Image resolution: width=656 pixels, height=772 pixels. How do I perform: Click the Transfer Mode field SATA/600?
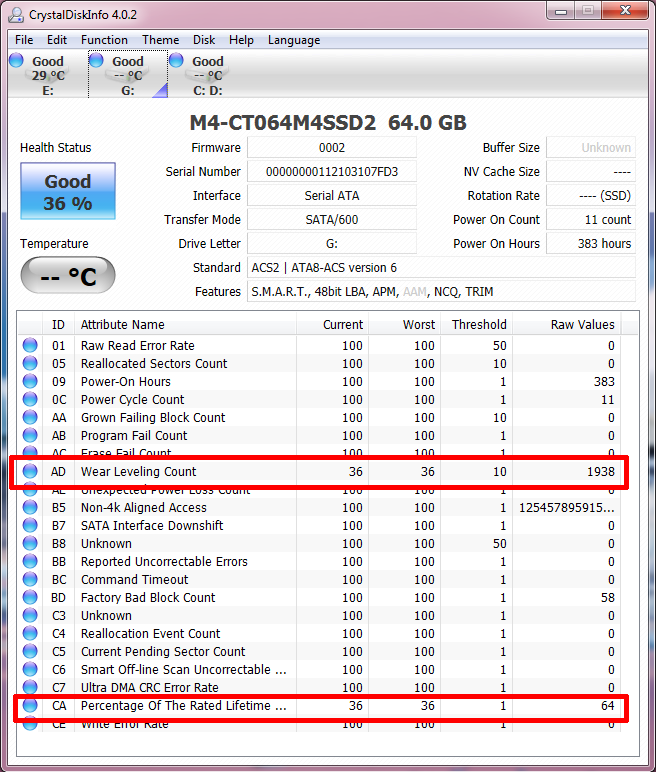click(x=332, y=220)
